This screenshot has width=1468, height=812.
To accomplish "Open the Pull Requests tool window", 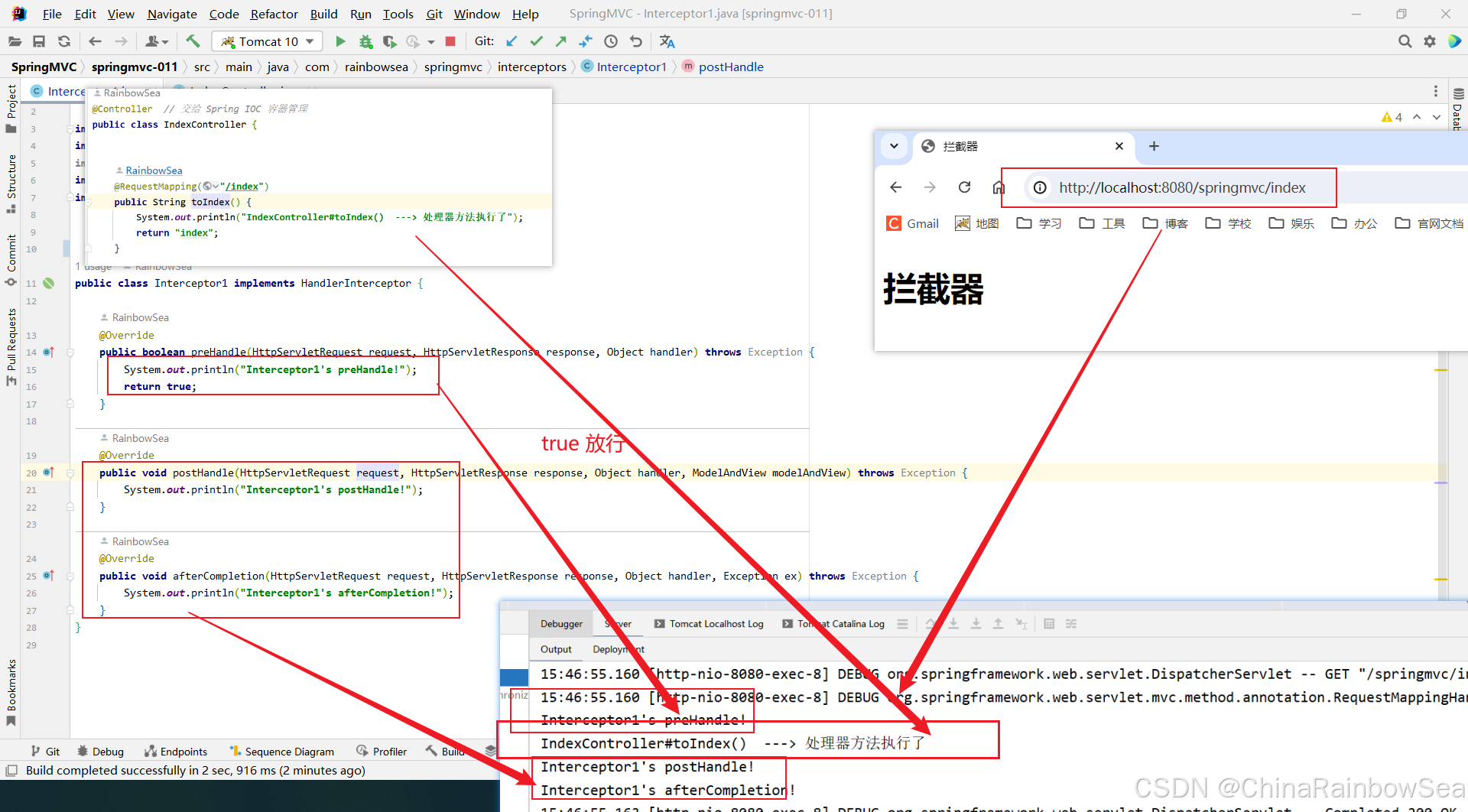I will pyautogui.click(x=11, y=347).
